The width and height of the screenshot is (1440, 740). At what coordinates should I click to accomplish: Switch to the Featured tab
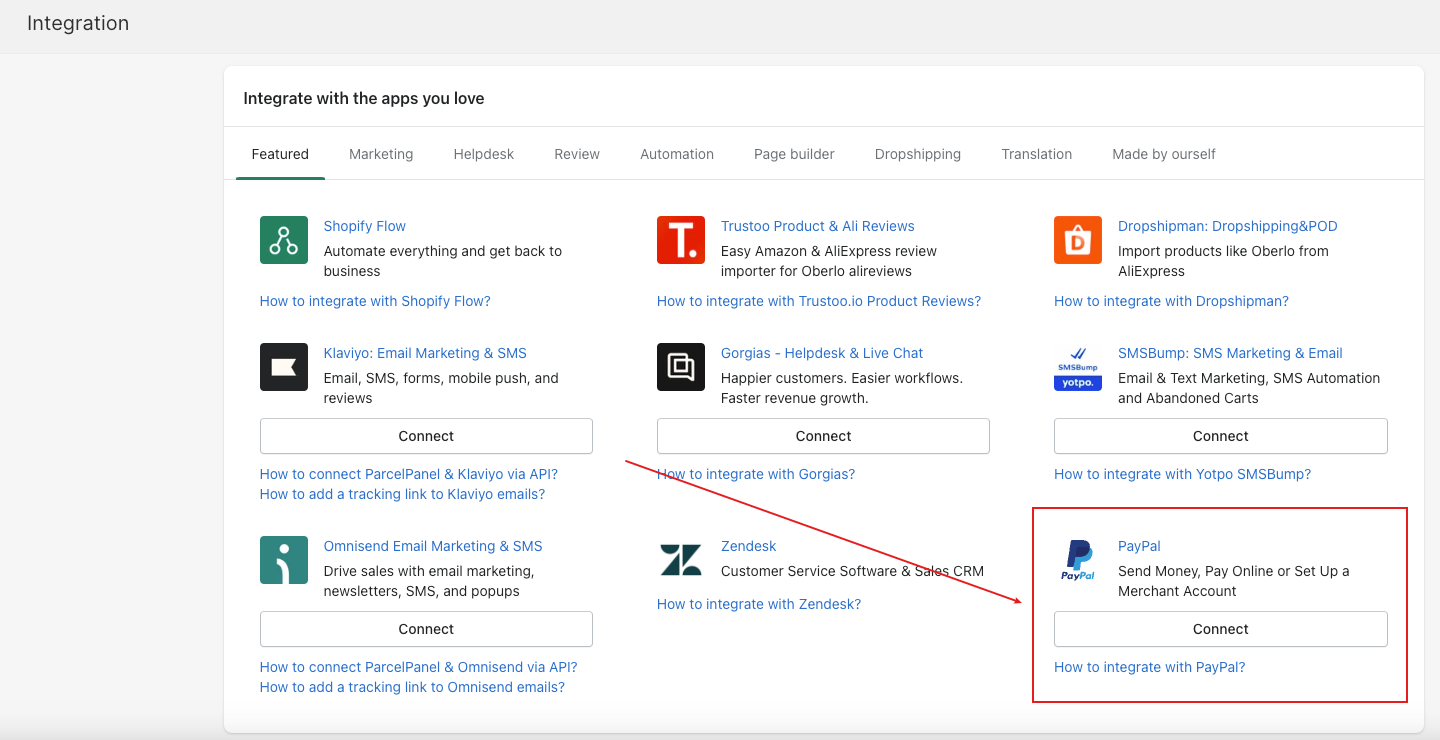pyautogui.click(x=280, y=154)
